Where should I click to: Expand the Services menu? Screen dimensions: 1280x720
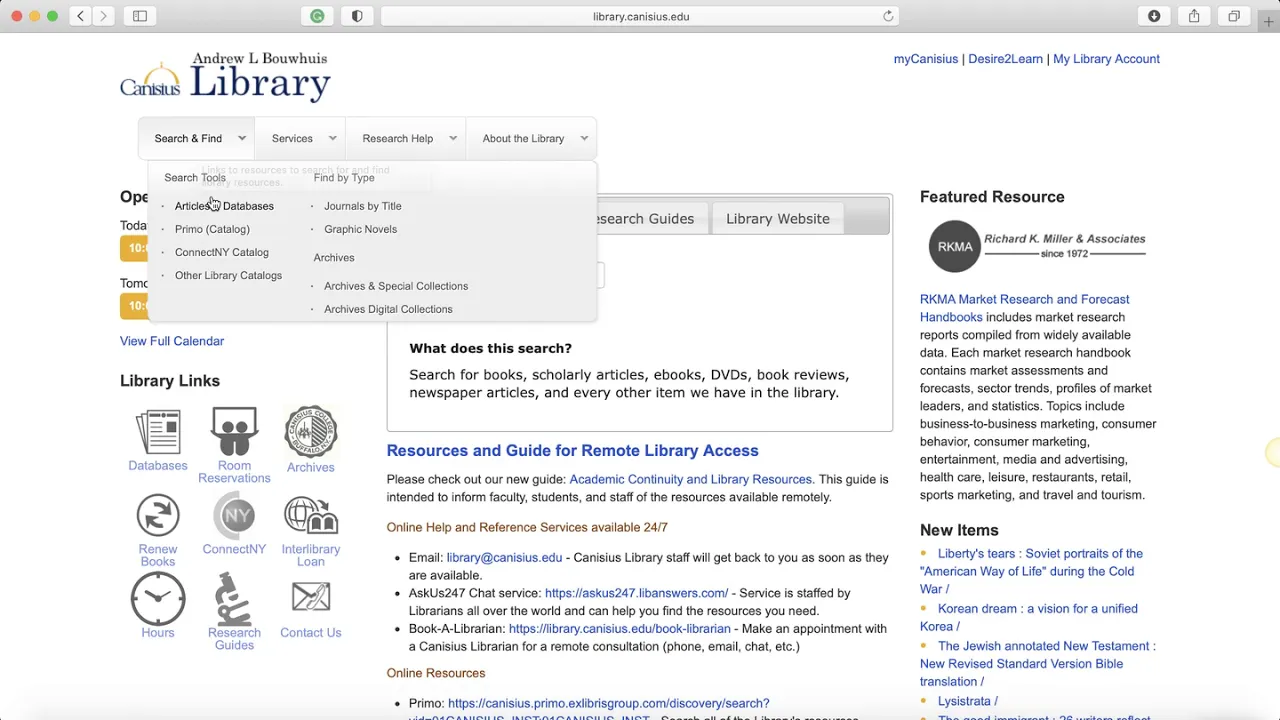click(302, 139)
